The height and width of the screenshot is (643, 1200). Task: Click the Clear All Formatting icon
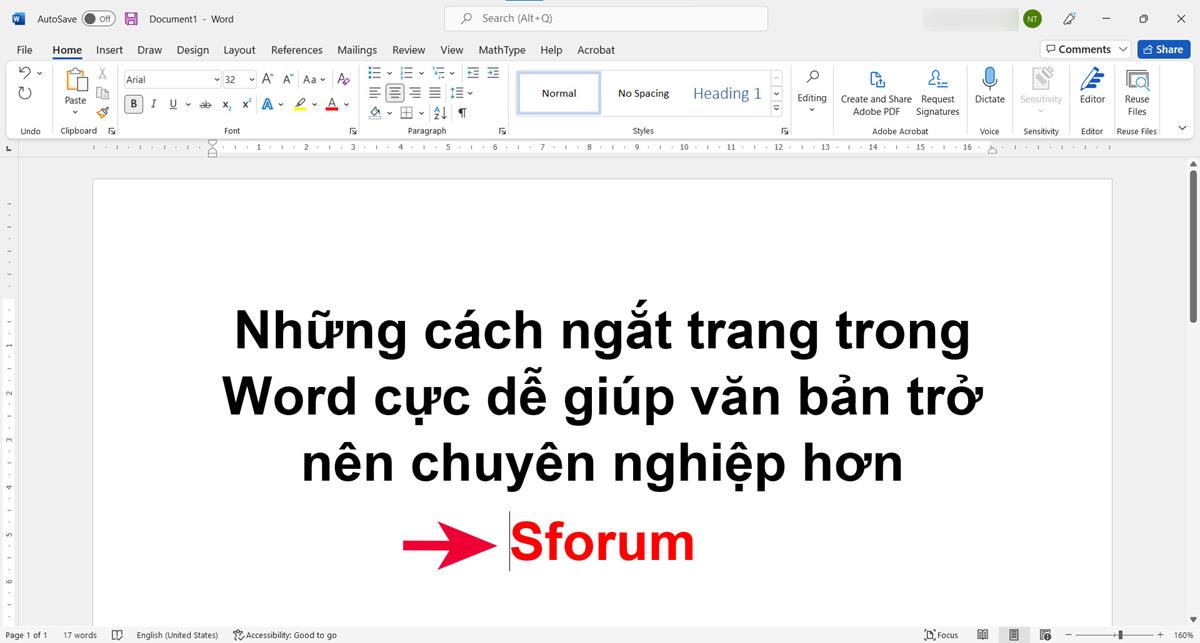(344, 79)
